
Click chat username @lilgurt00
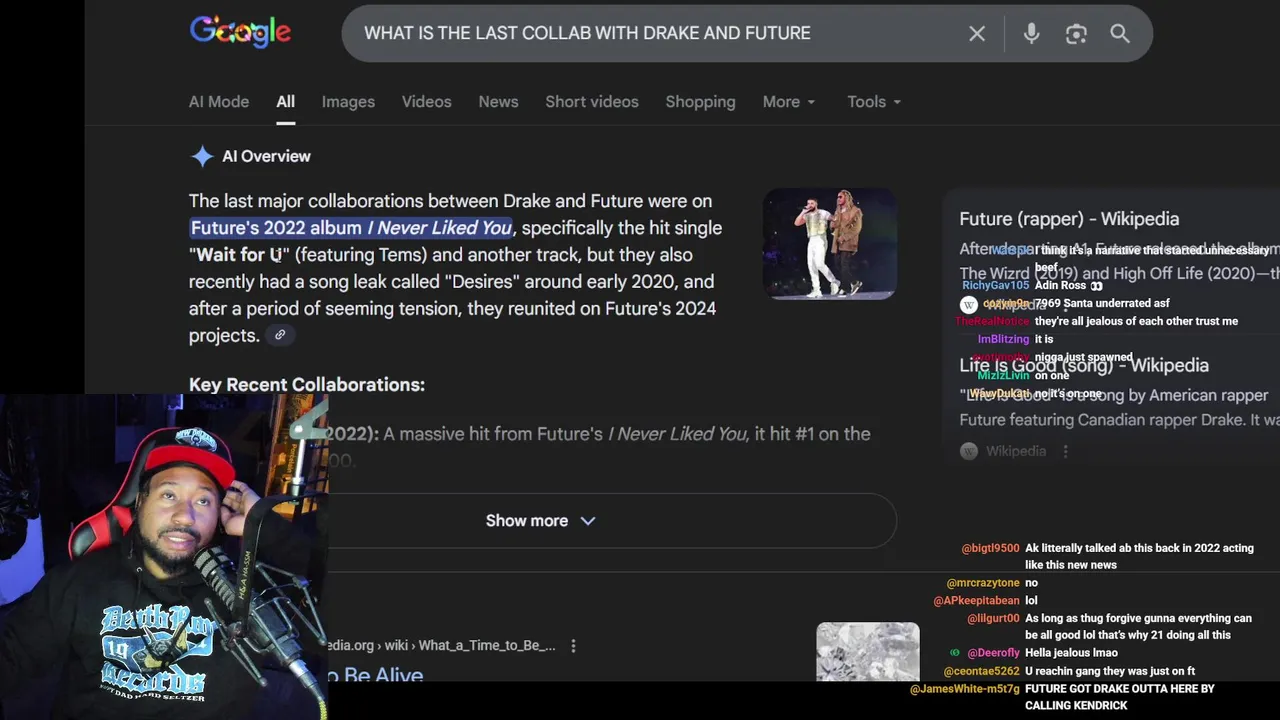(x=993, y=619)
